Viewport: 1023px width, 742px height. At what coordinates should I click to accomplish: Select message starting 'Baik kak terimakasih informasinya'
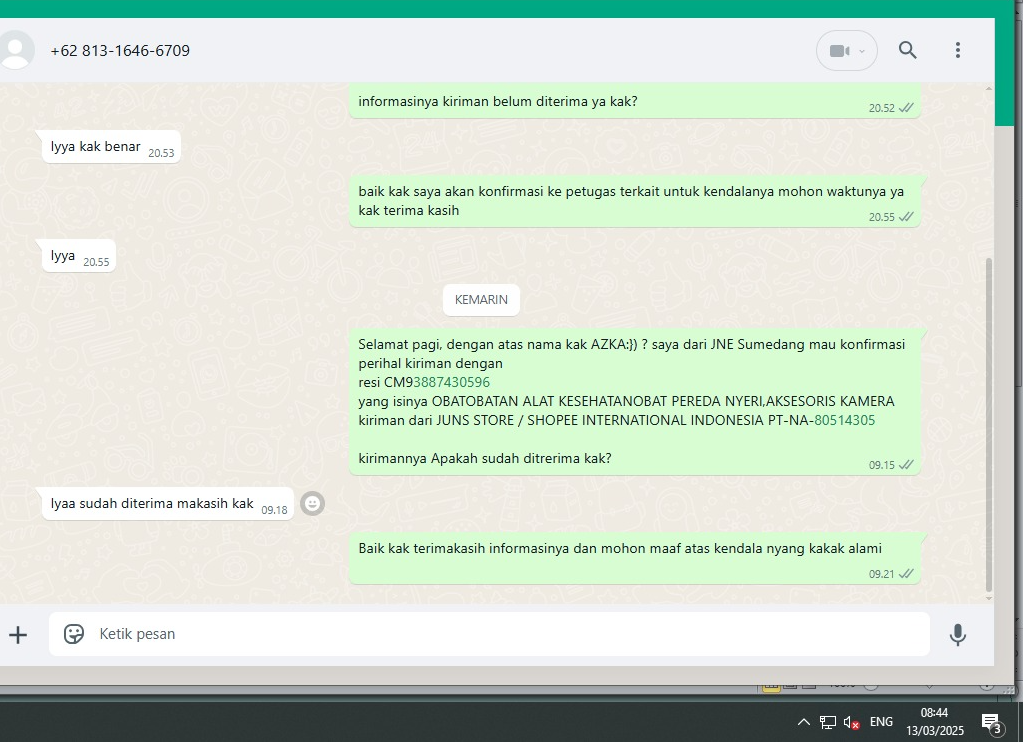pyautogui.click(x=634, y=558)
